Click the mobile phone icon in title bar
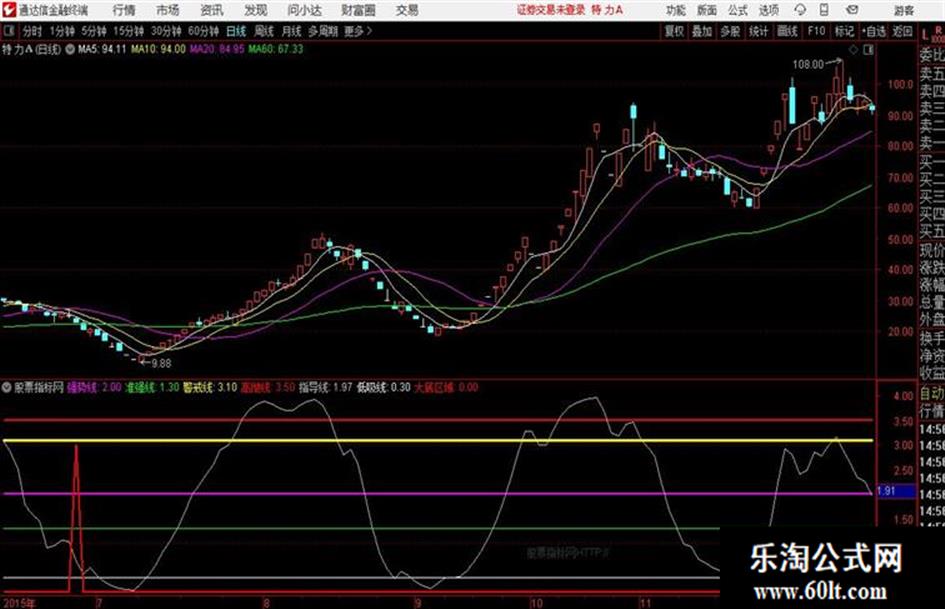This screenshot has width=945, height=609. [824, 10]
